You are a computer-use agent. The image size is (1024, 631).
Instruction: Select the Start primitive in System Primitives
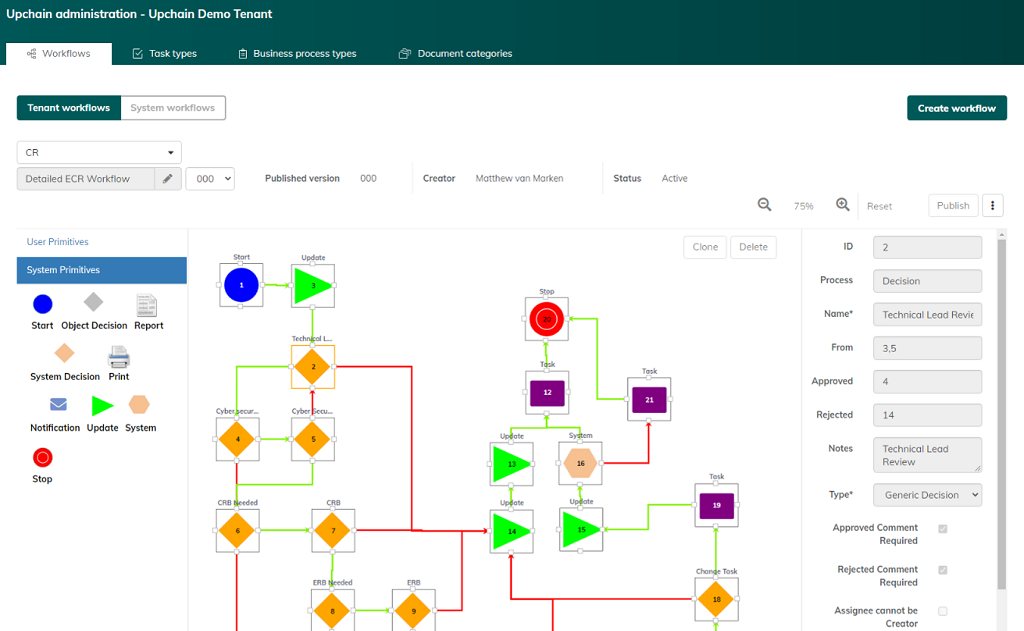(x=41, y=305)
